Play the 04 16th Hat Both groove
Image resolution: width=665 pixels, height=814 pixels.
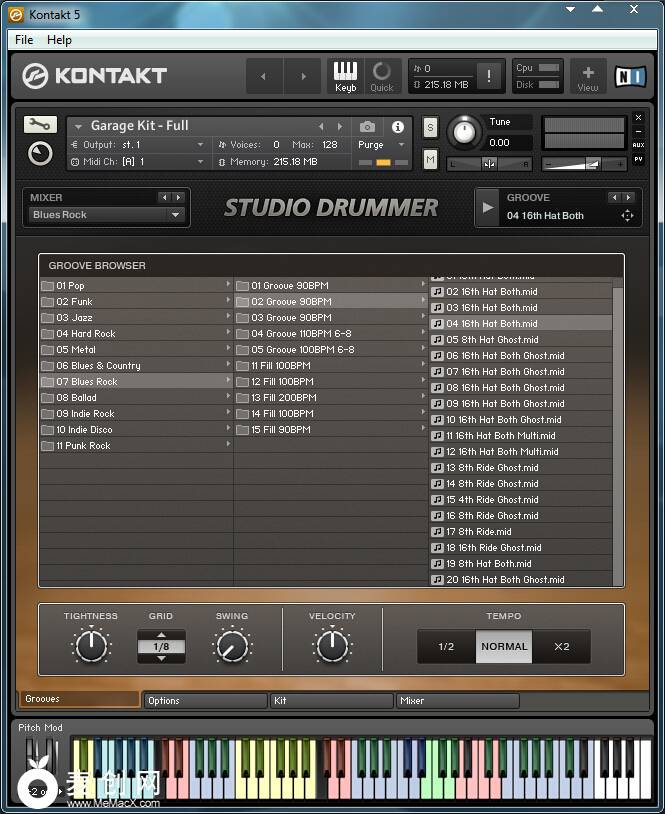[x=488, y=207]
